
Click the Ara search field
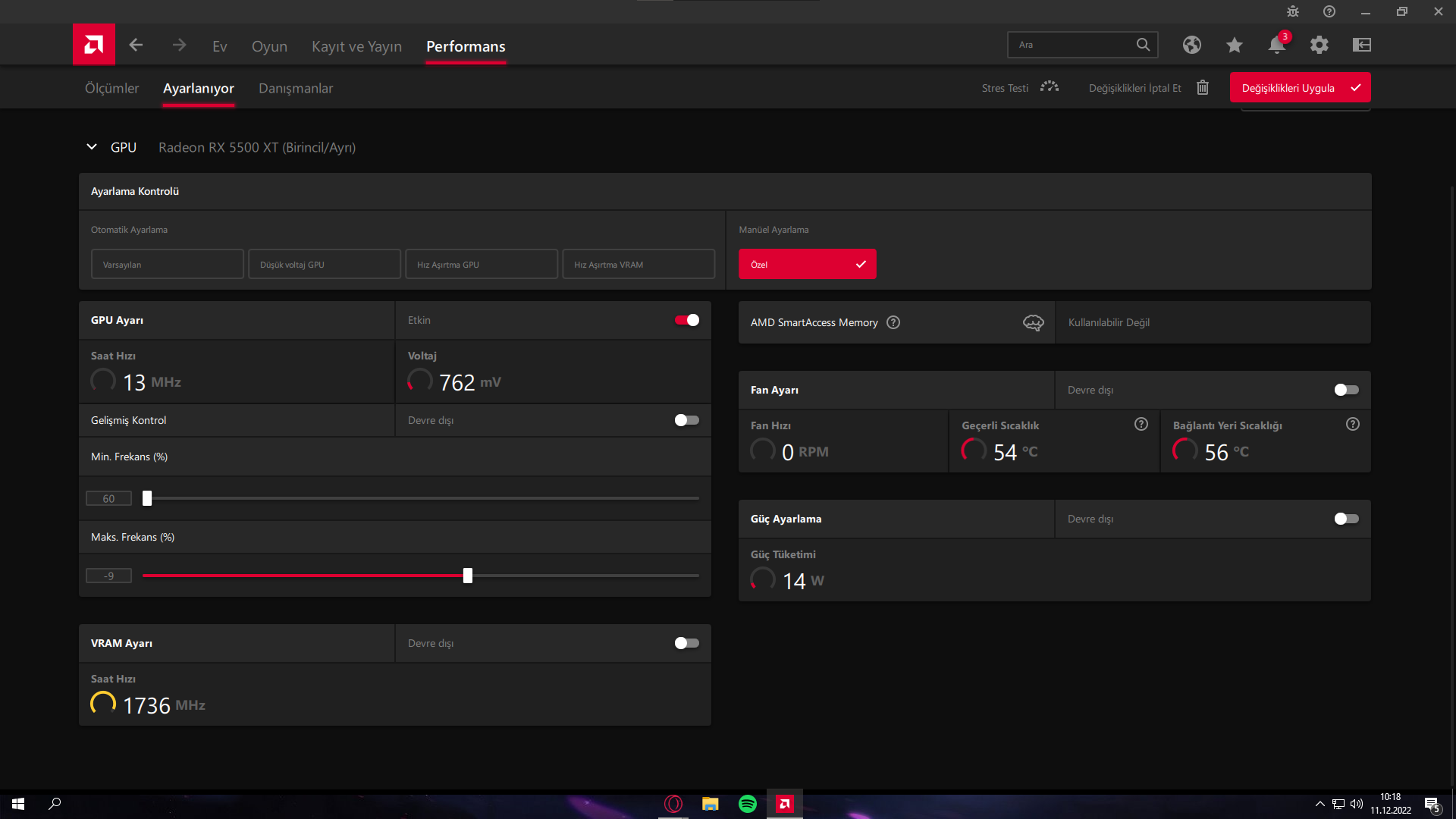pos(1069,45)
